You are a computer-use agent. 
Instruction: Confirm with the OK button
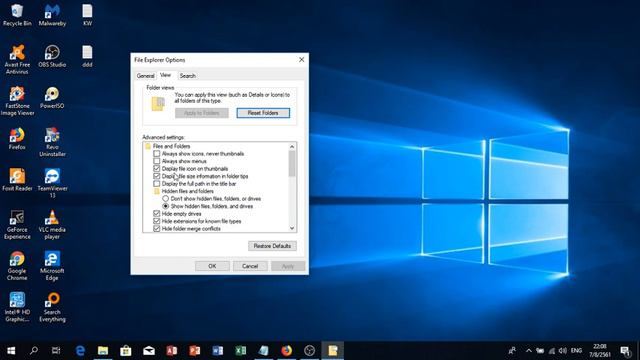[212, 266]
